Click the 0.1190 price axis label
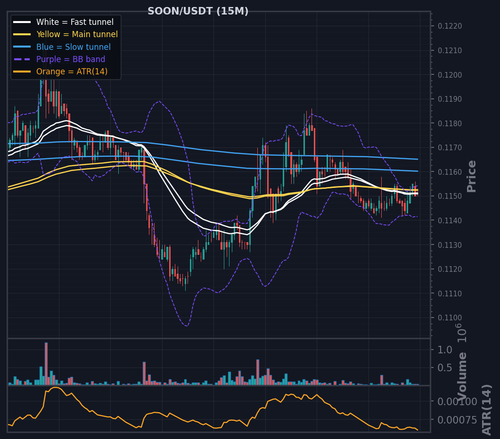The image size is (500, 439). (450, 99)
